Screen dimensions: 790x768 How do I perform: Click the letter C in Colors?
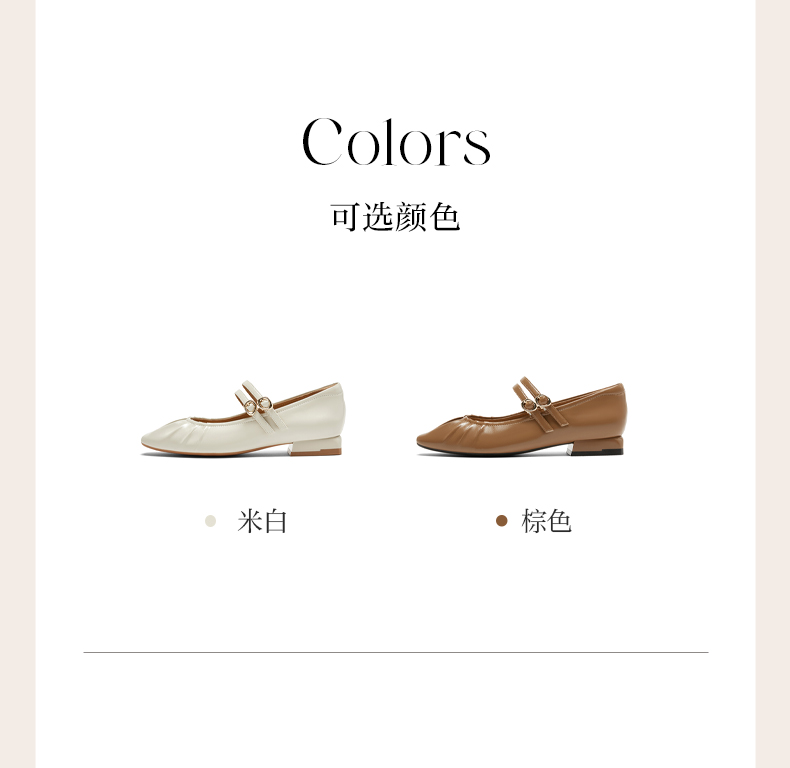click(x=322, y=142)
